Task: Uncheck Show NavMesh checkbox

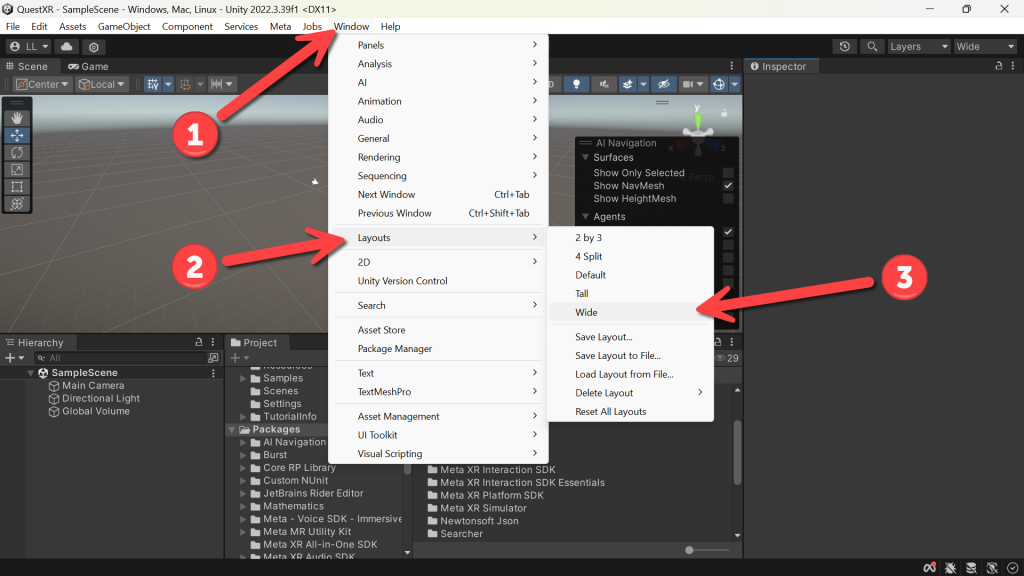Action: pos(728,186)
